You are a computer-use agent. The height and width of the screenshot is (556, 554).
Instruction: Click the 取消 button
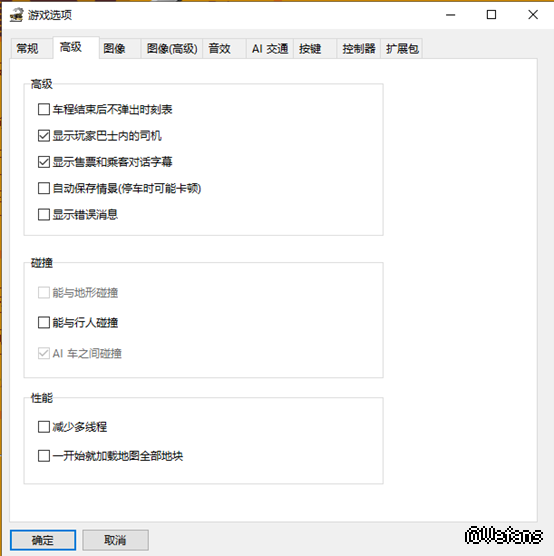tap(115, 540)
